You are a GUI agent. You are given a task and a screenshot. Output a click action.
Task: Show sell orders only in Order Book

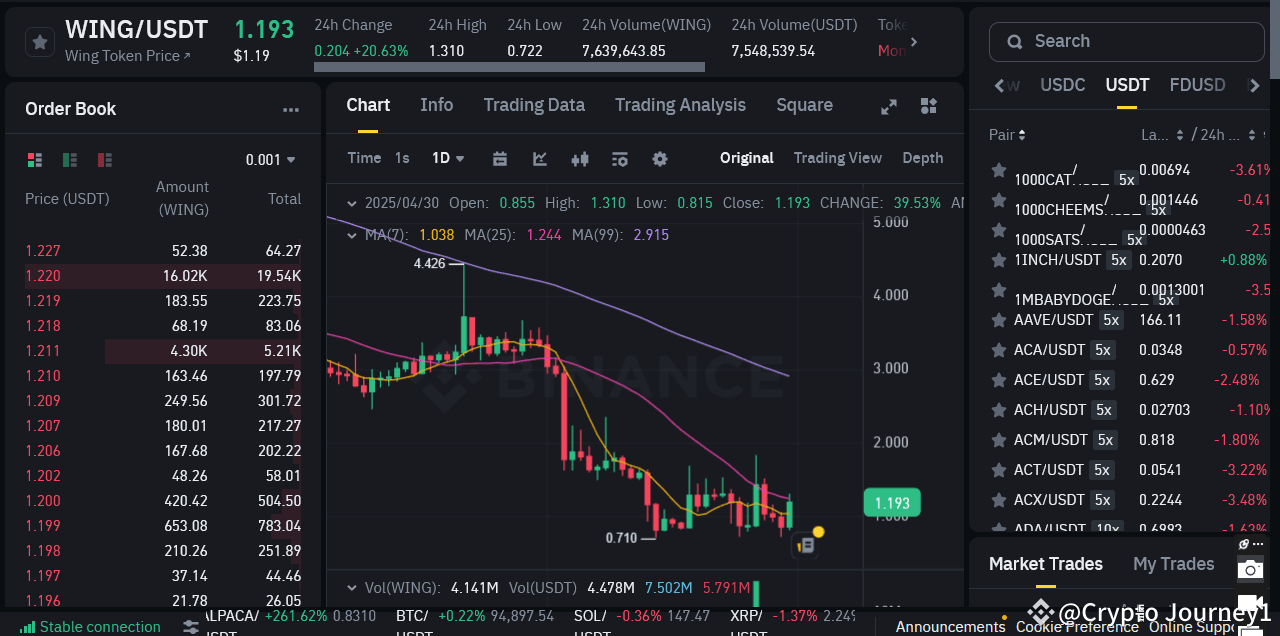pos(104,159)
